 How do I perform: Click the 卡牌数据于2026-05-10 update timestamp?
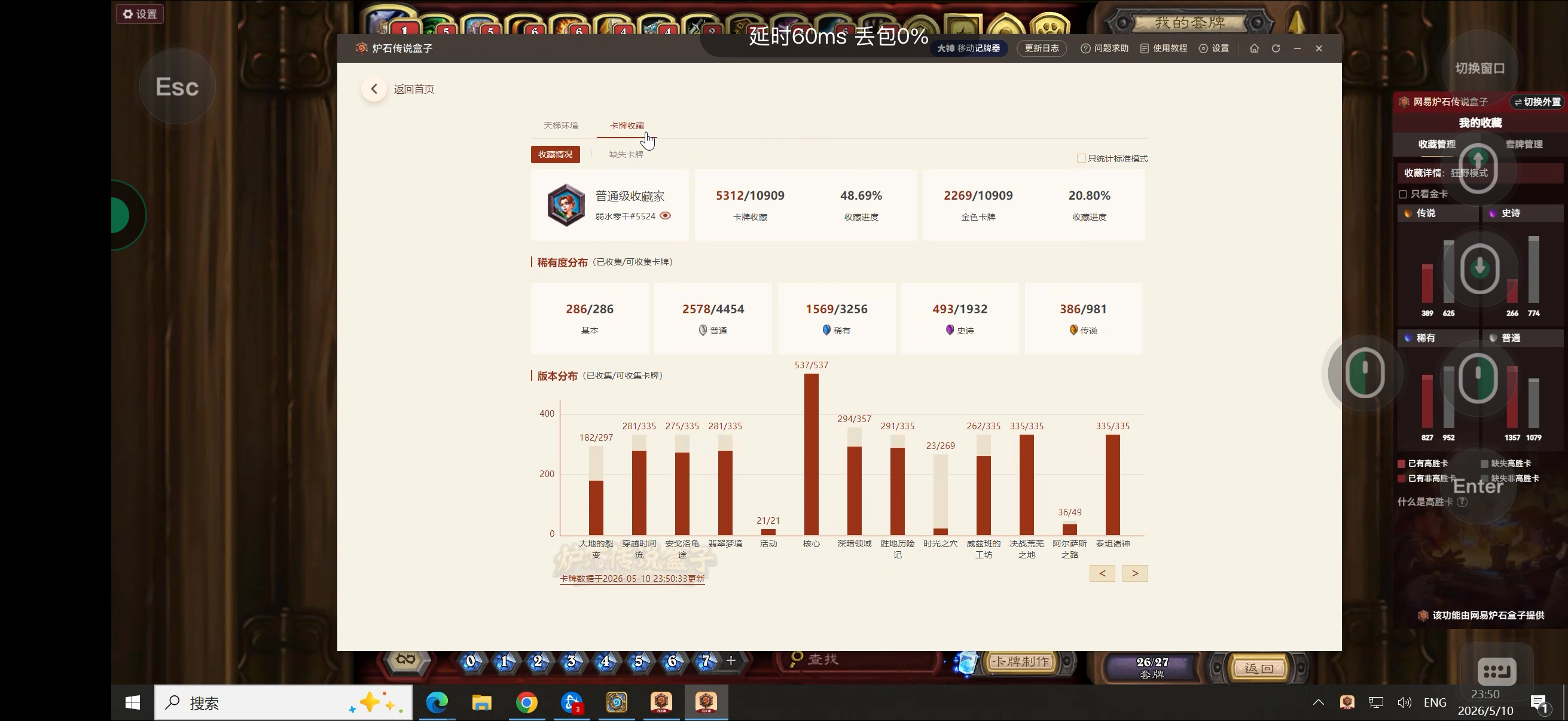[x=633, y=579]
